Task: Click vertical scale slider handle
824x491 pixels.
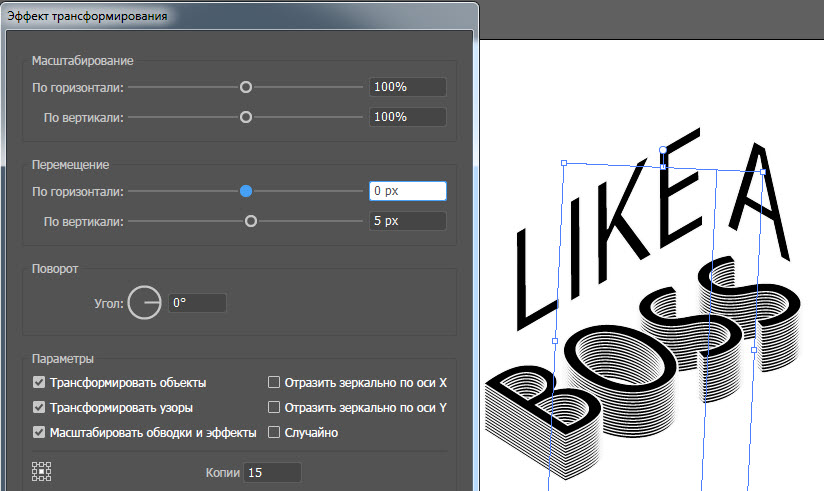Action: click(x=246, y=117)
